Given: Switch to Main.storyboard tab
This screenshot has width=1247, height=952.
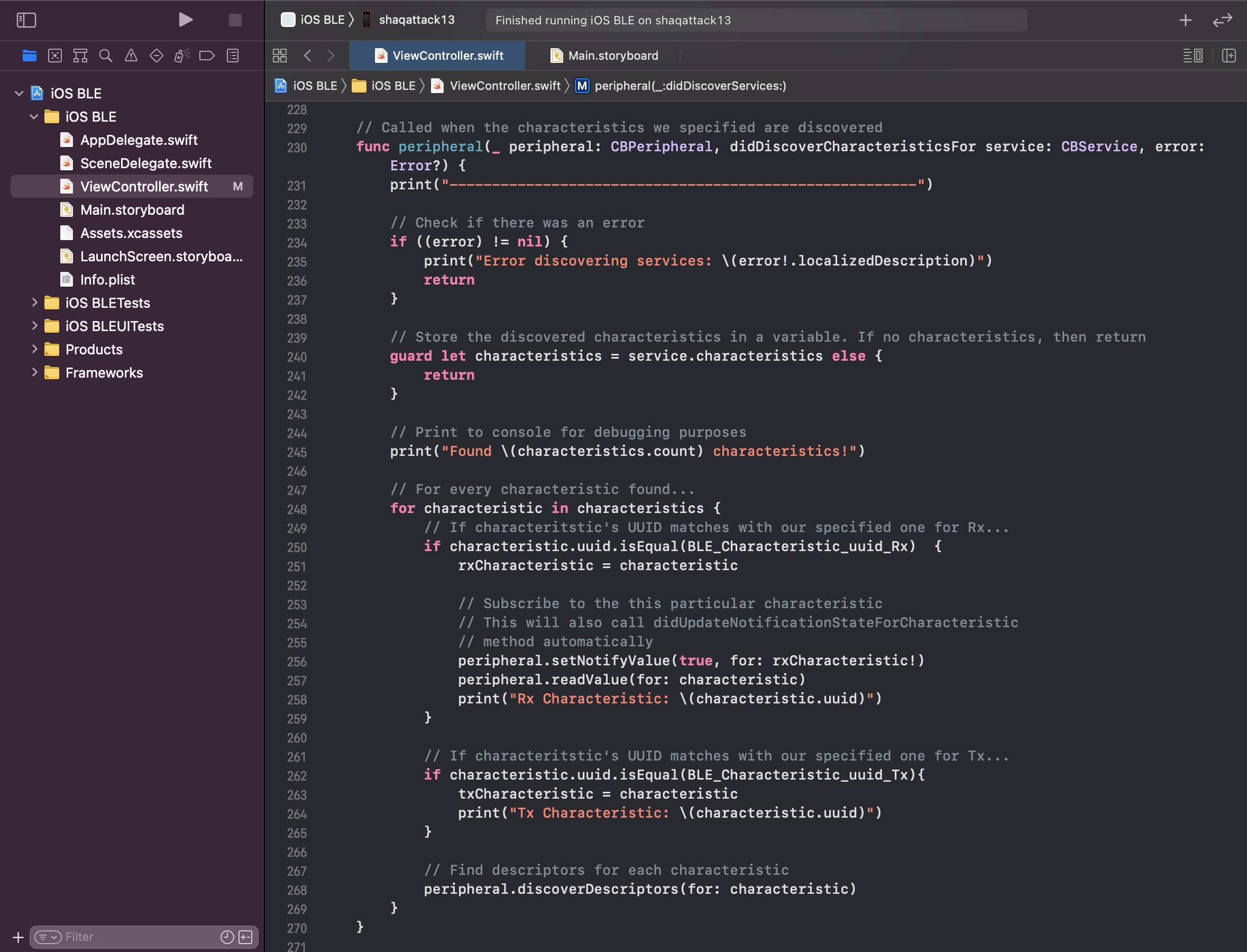Looking at the screenshot, I should [604, 56].
